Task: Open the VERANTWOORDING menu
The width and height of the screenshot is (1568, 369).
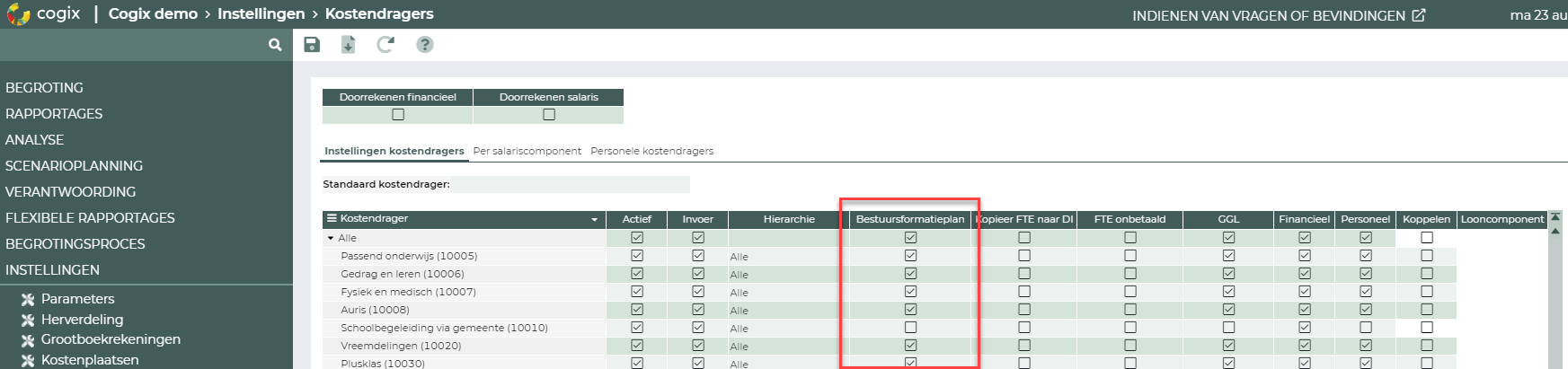Action: 70,192
